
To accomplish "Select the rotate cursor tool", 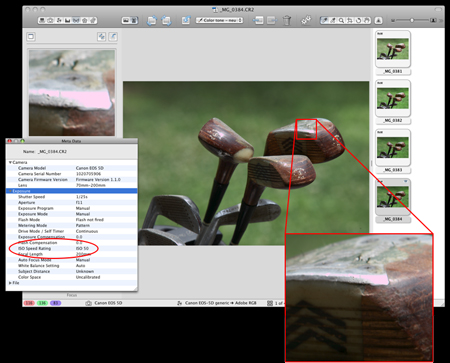I will pyautogui.click(x=358, y=21).
